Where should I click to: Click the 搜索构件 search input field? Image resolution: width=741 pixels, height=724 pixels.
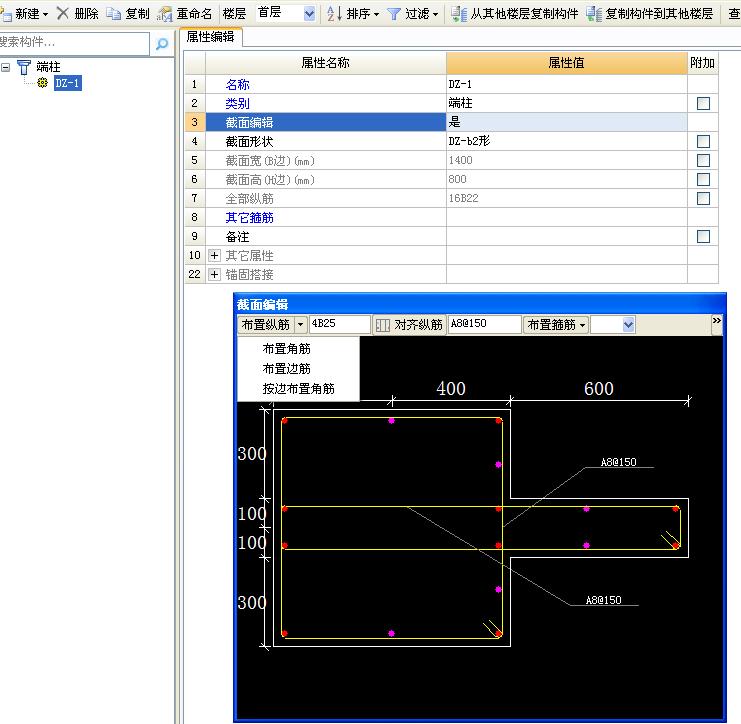[x=74, y=43]
